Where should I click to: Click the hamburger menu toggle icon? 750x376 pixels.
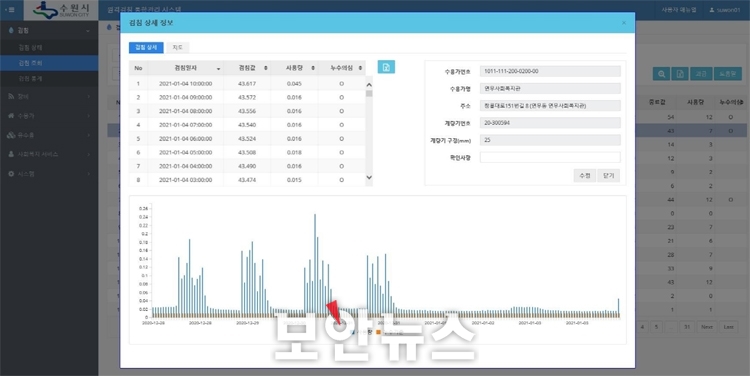[x=10, y=10]
